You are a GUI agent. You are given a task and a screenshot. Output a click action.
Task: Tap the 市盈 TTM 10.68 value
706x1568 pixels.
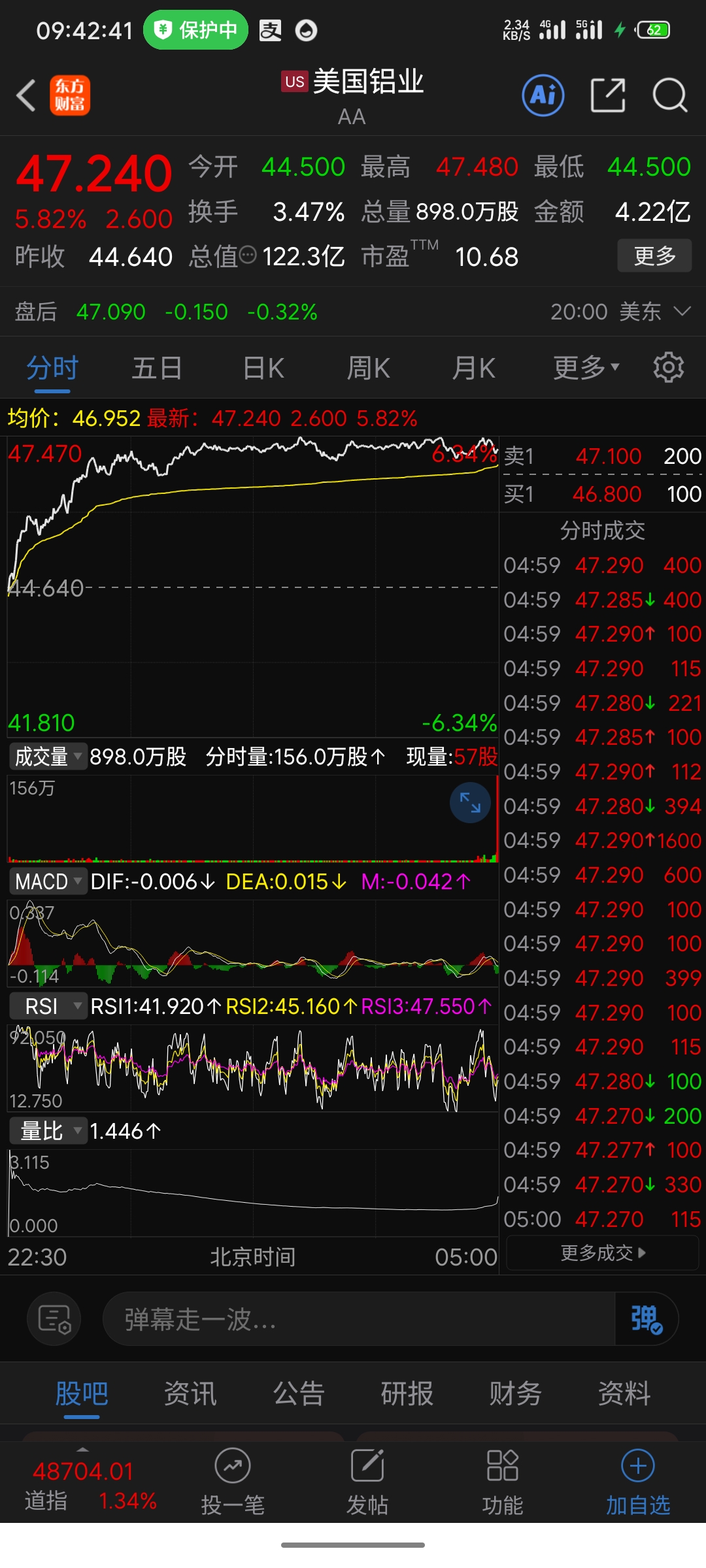[x=487, y=257]
